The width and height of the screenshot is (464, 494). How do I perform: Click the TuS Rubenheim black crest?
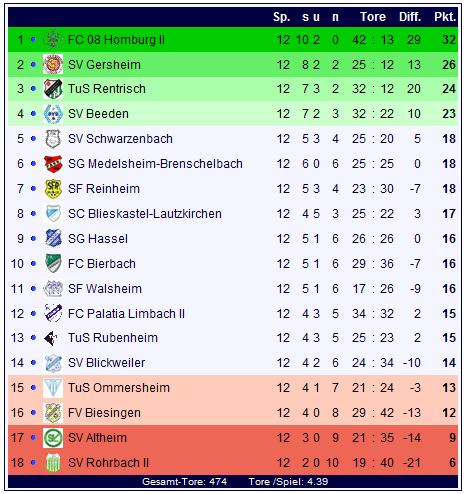click(x=51, y=338)
